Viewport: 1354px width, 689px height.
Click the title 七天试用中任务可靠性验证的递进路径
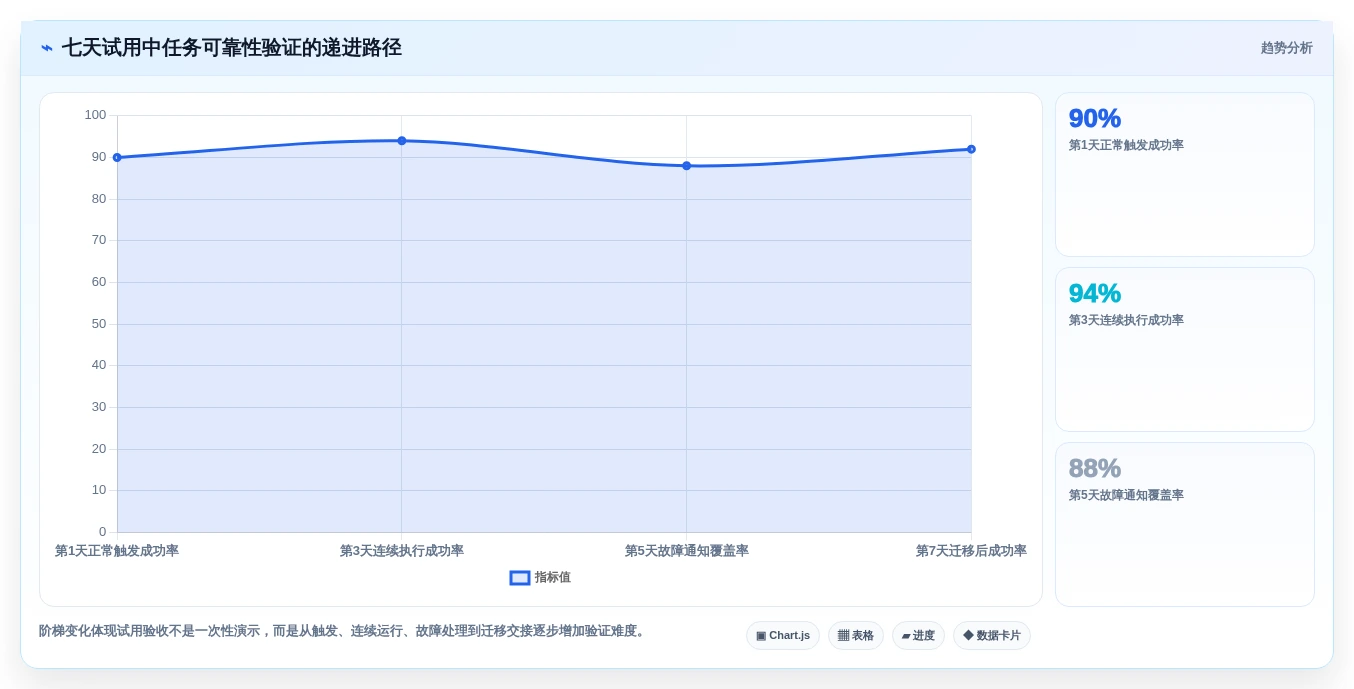tap(232, 48)
